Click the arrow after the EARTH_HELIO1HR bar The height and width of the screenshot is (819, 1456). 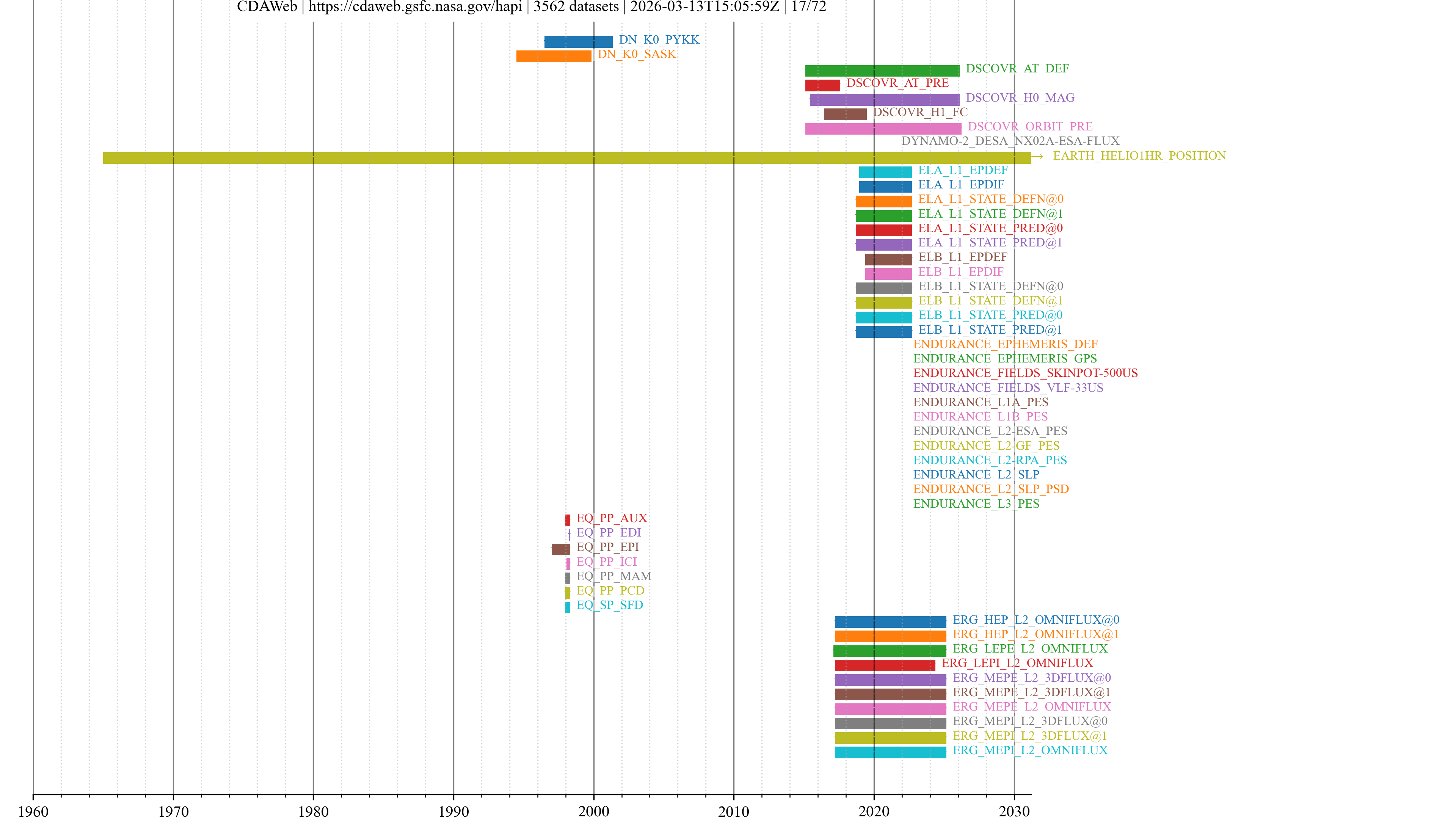(x=1037, y=157)
